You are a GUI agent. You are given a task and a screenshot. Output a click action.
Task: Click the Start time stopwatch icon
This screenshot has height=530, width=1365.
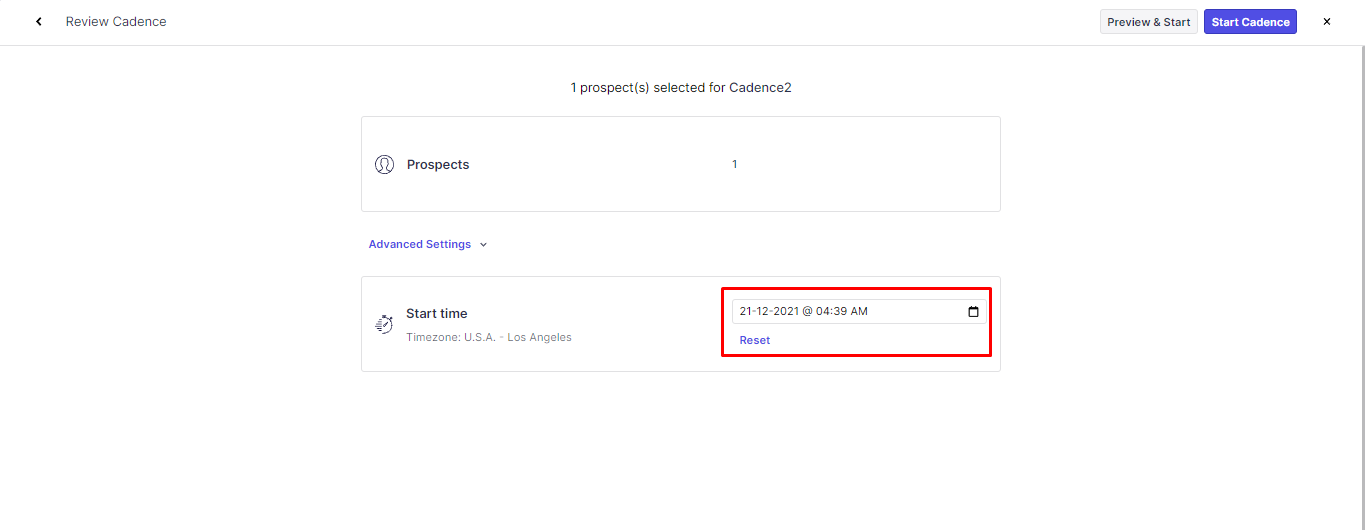384,324
